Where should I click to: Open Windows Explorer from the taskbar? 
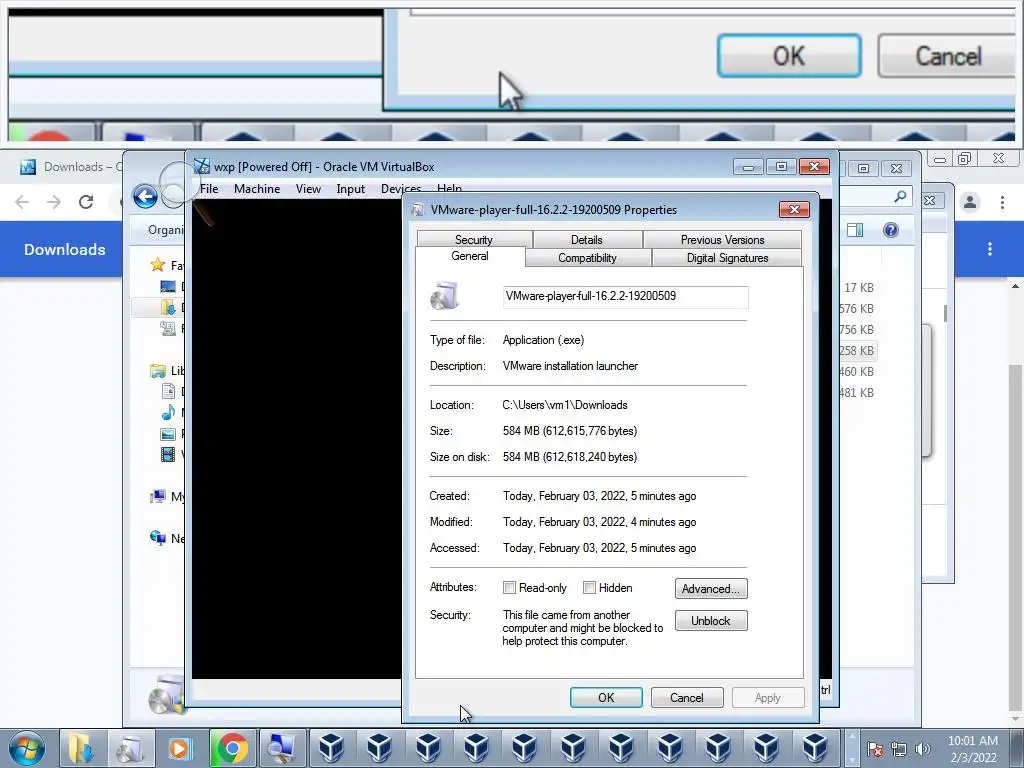[x=81, y=748]
